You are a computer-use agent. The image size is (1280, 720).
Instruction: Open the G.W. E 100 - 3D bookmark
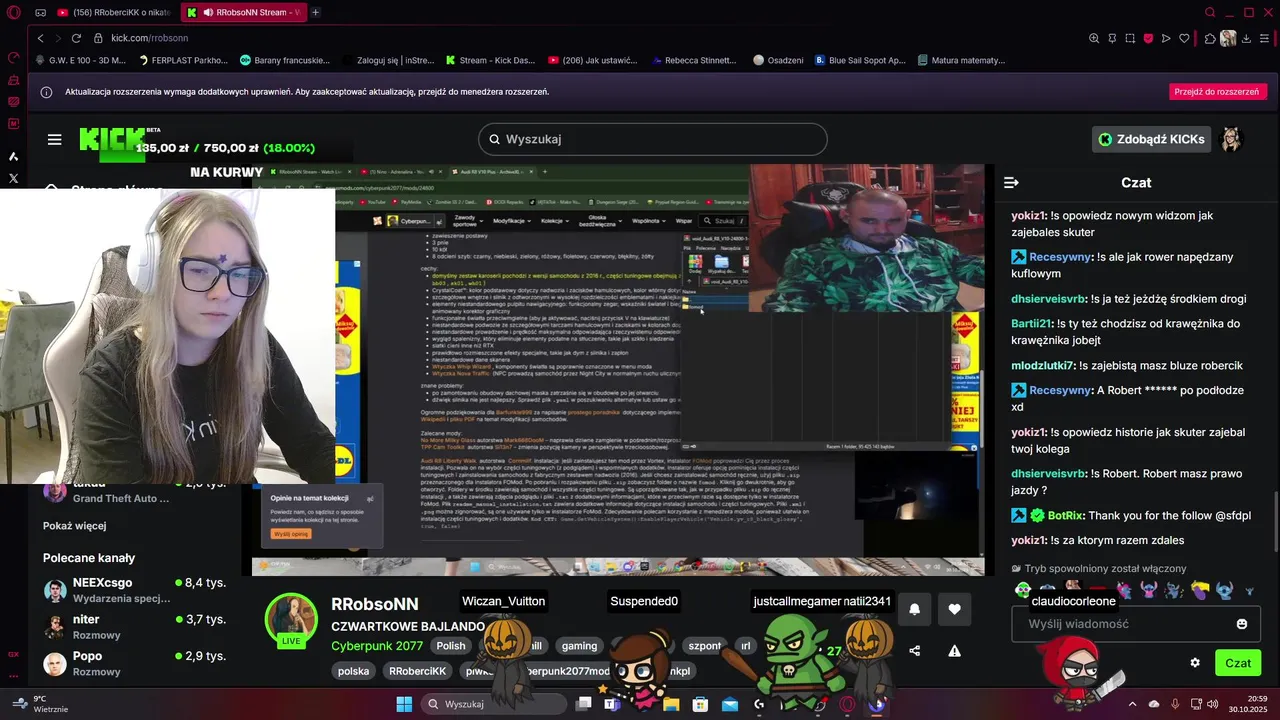click(x=79, y=60)
